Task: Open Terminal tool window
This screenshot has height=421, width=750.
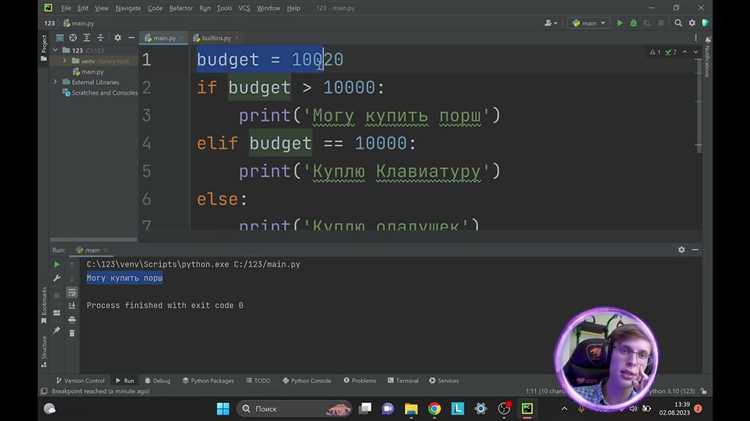Action: 403,381
